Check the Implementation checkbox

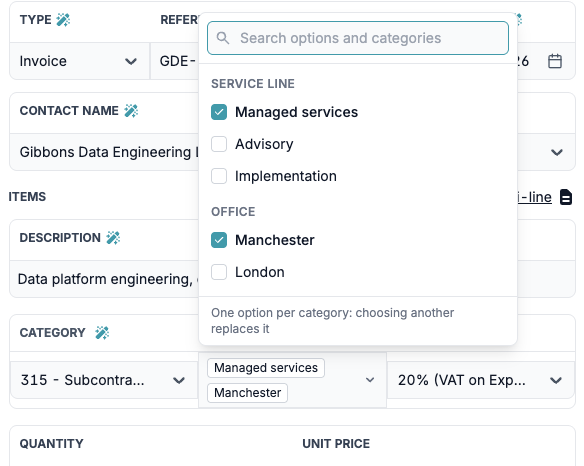(x=219, y=176)
